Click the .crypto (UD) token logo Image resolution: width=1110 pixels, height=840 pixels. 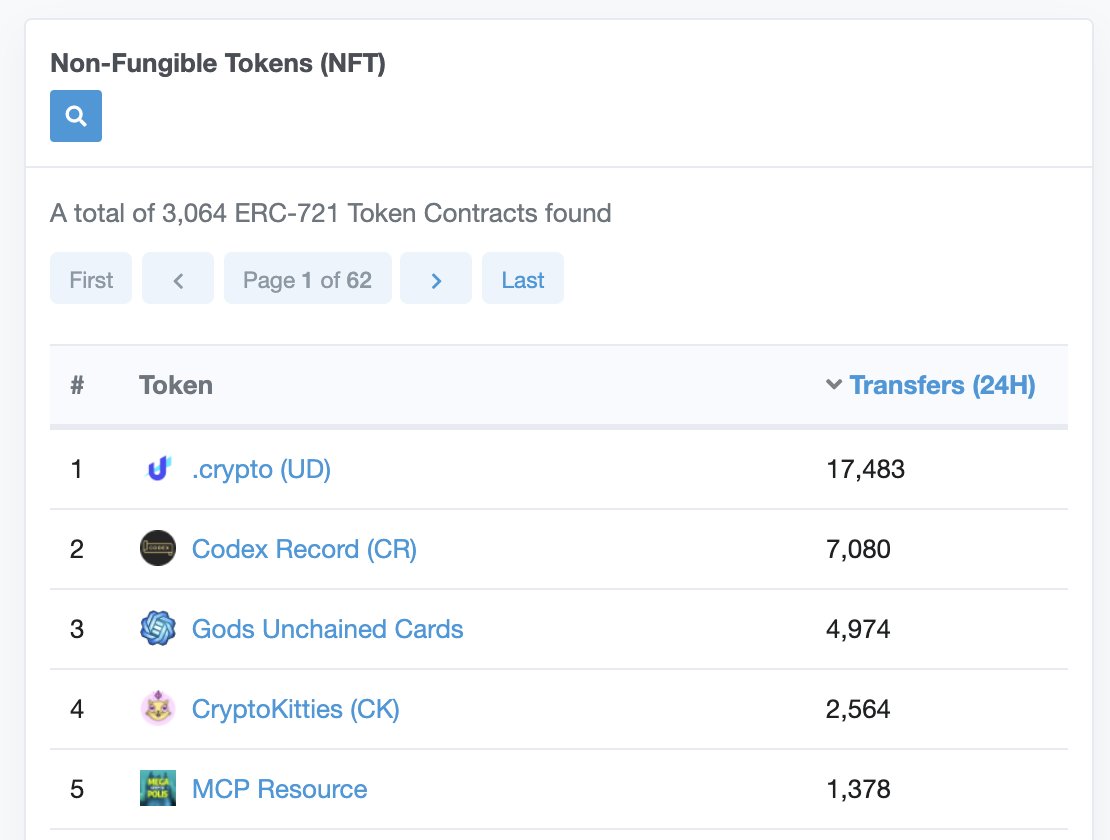tap(158, 468)
